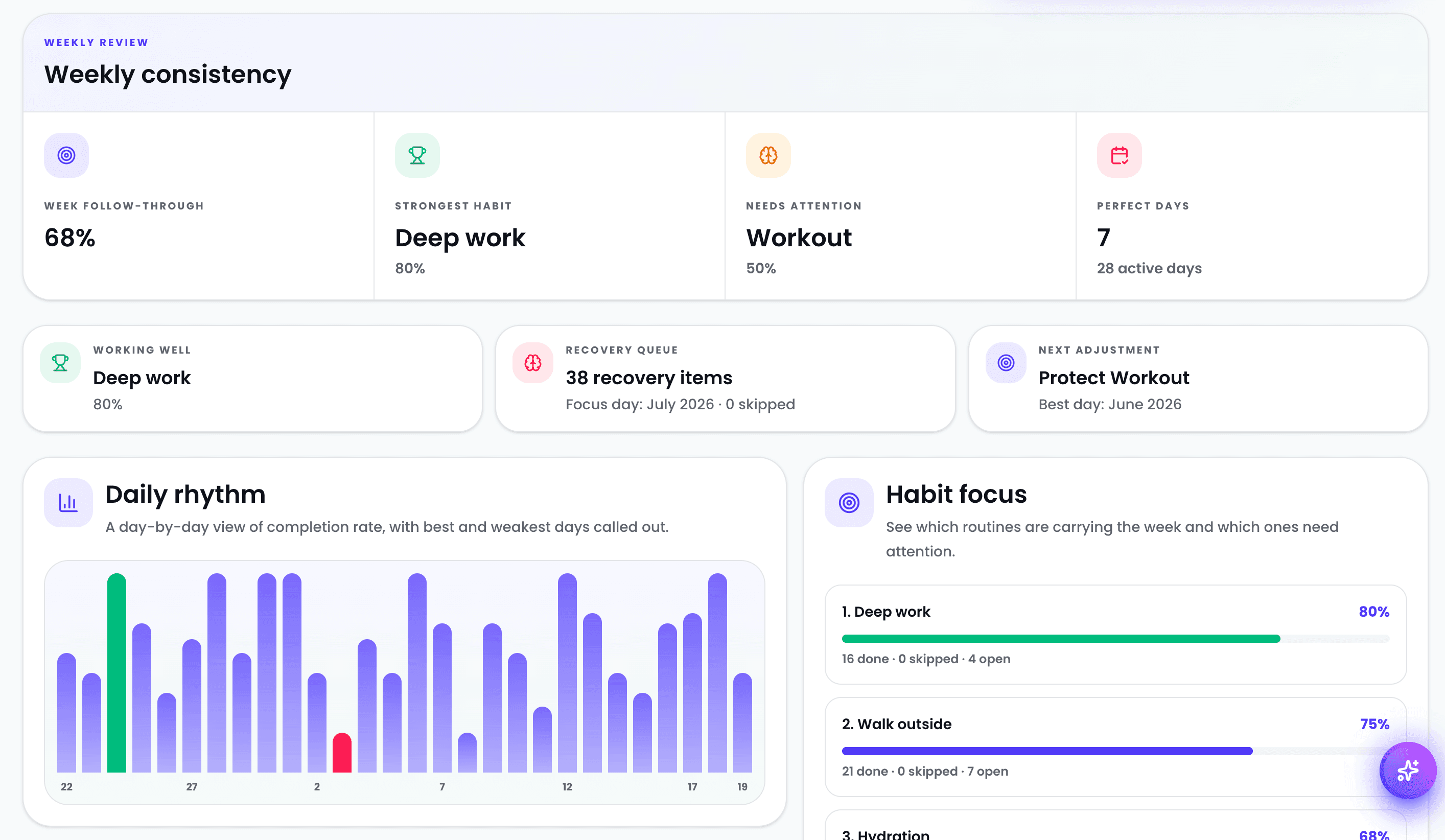Open the 3. Hydration habit row
Screen dimensions: 1445x840
click(x=1115, y=826)
